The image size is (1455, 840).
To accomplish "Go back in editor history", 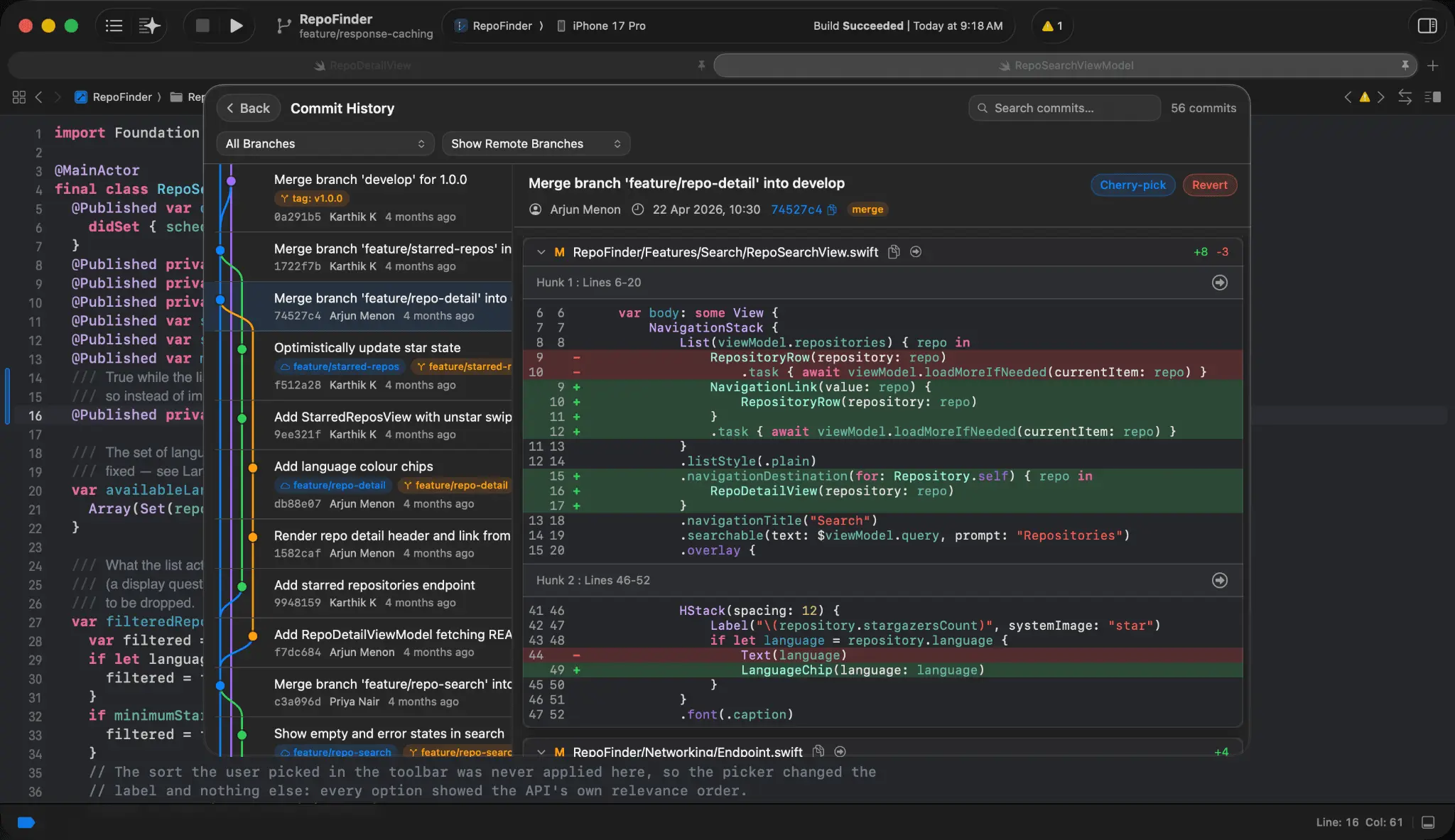I will click(39, 97).
